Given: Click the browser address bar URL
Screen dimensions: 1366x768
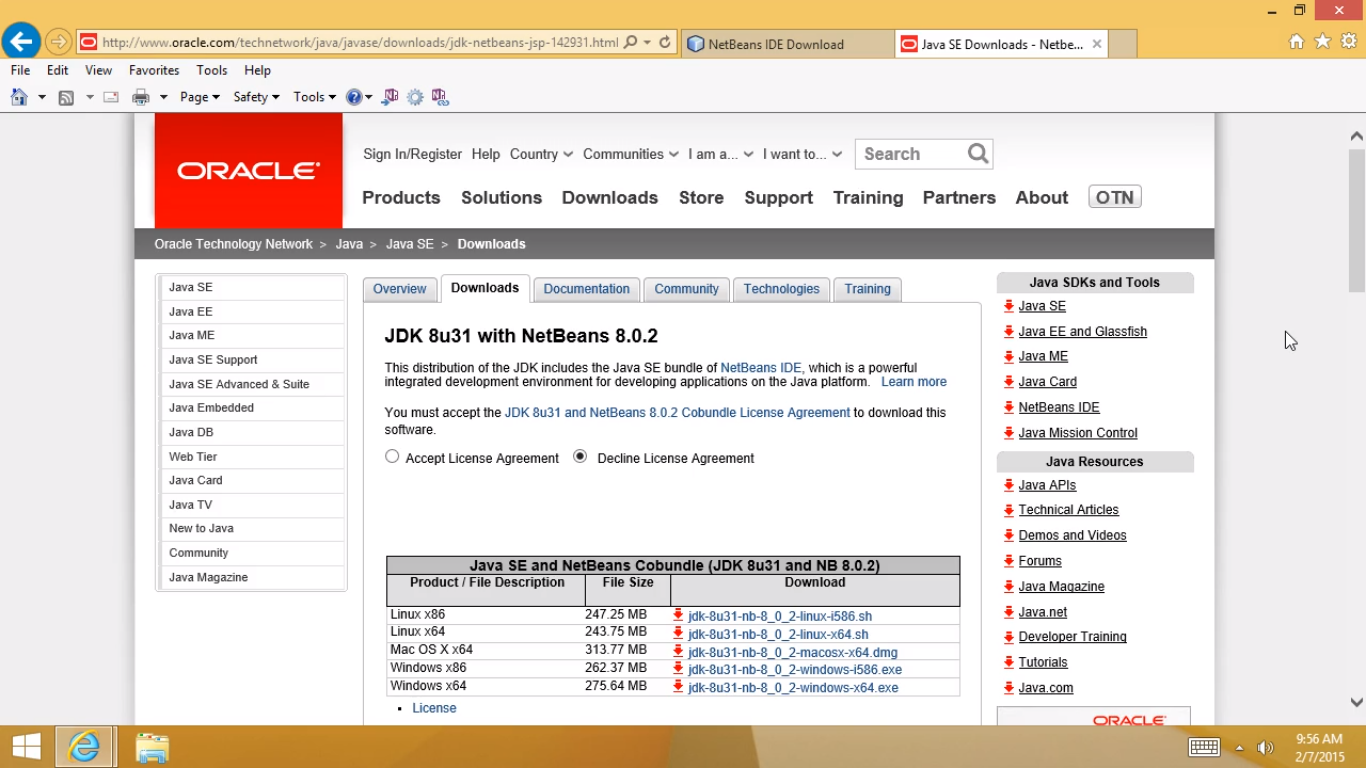Looking at the screenshot, I should pos(360,43).
